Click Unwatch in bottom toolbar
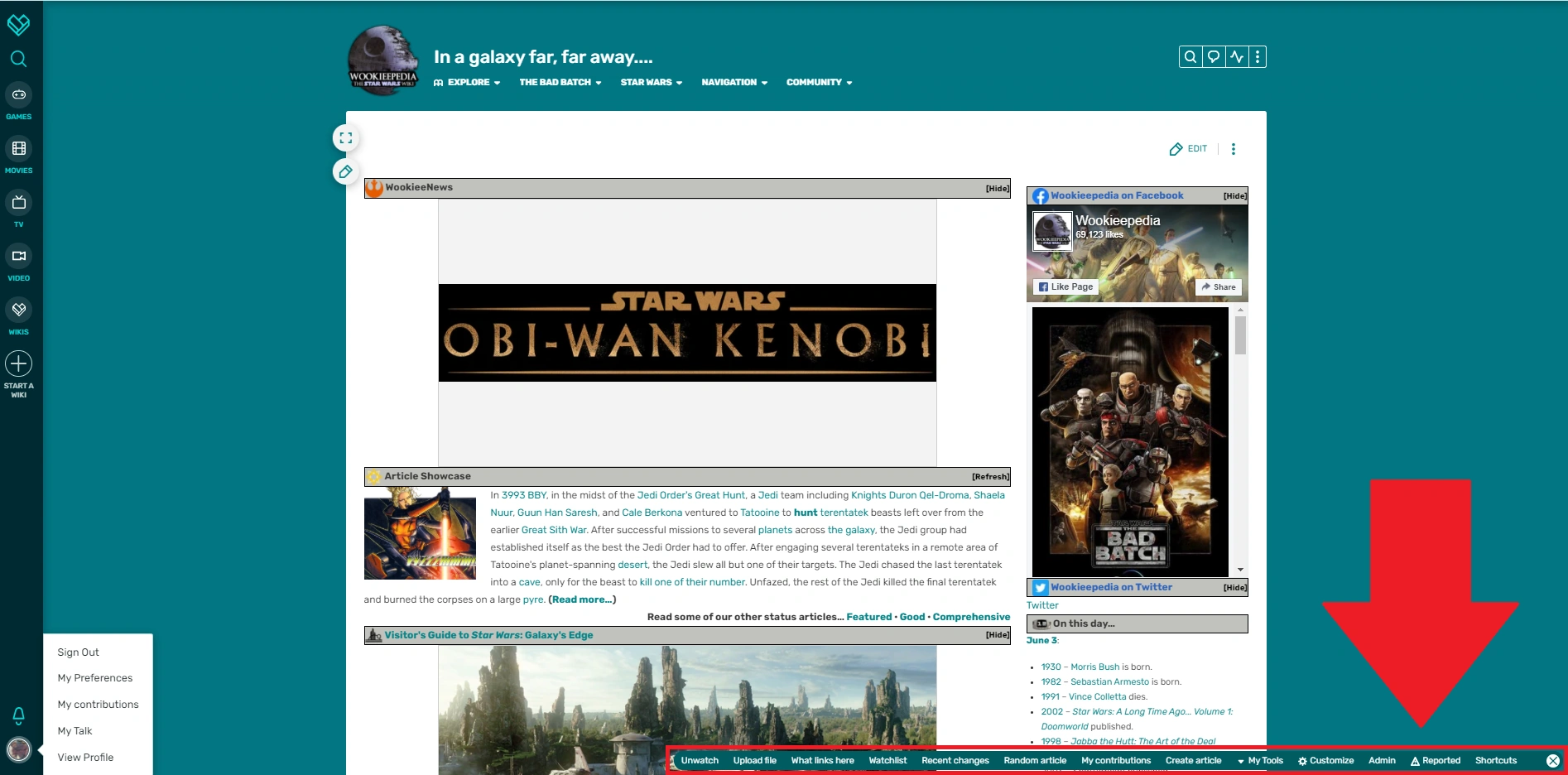 tap(700, 761)
